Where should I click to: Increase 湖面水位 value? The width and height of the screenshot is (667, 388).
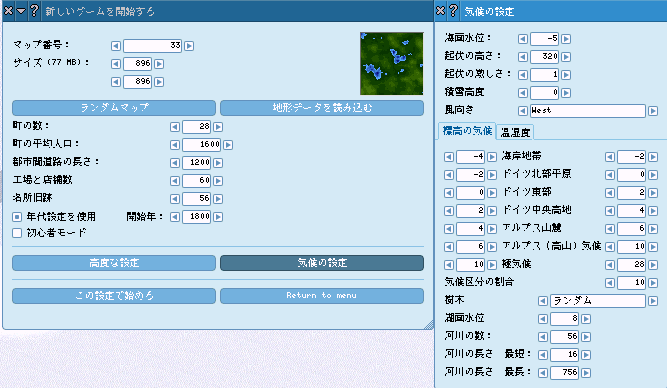(586, 319)
